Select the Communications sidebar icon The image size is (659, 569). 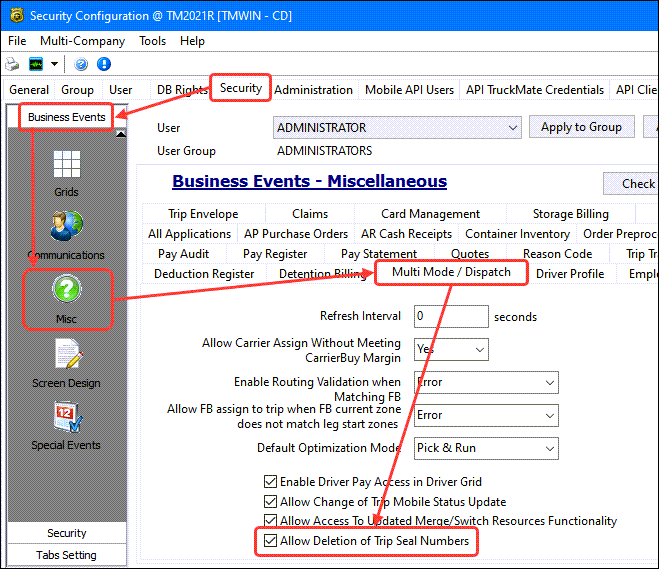(66, 227)
